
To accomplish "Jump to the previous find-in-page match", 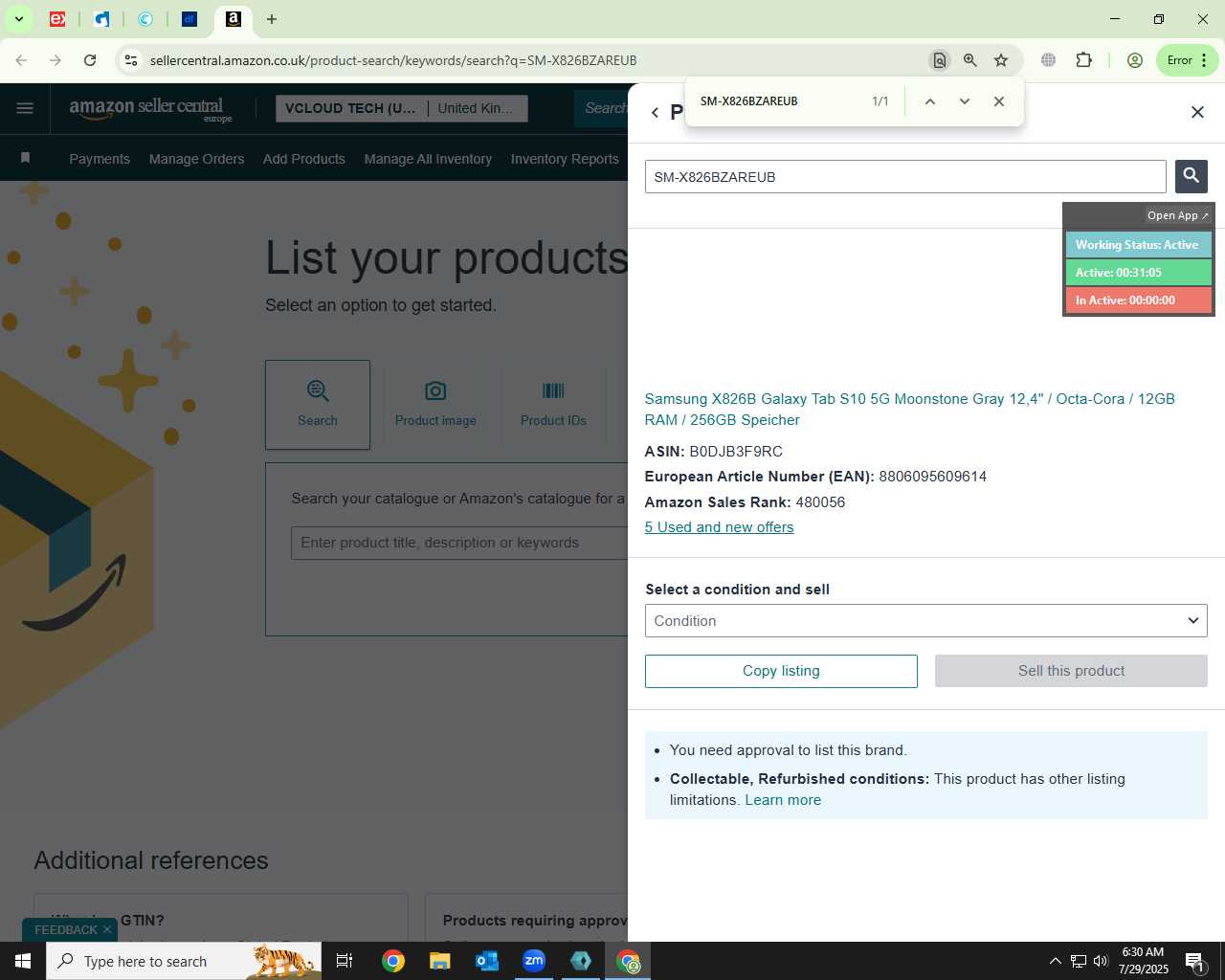I will [x=929, y=101].
